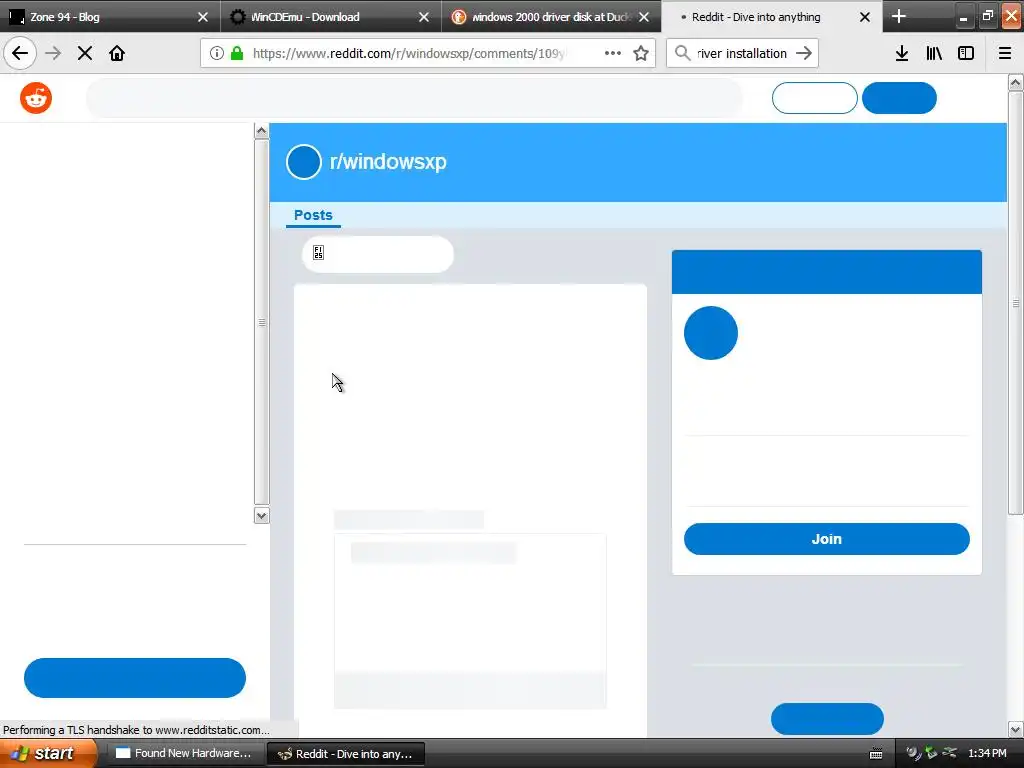1024x768 pixels.
Task: Click the browser search box text
Action: 741,53
